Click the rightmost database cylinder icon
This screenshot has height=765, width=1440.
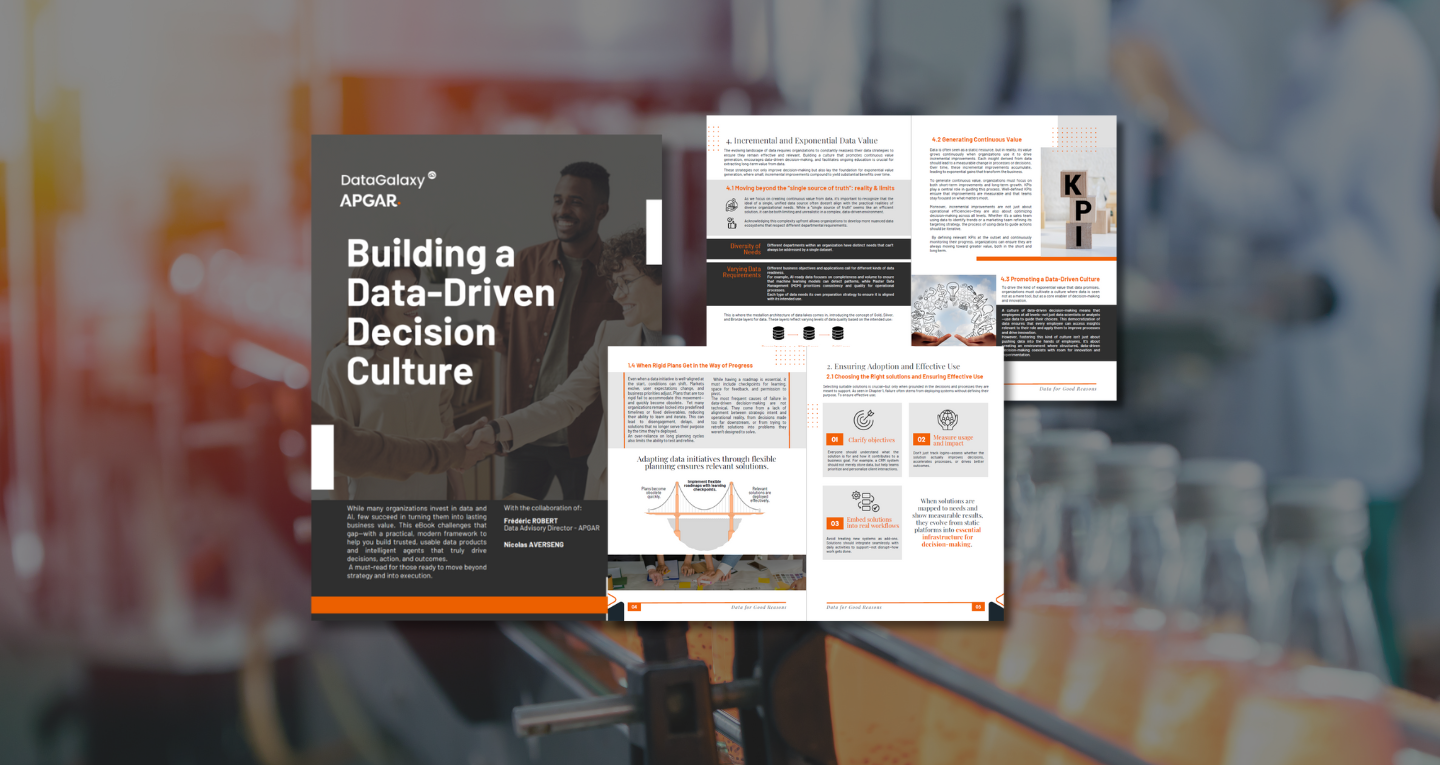(838, 332)
